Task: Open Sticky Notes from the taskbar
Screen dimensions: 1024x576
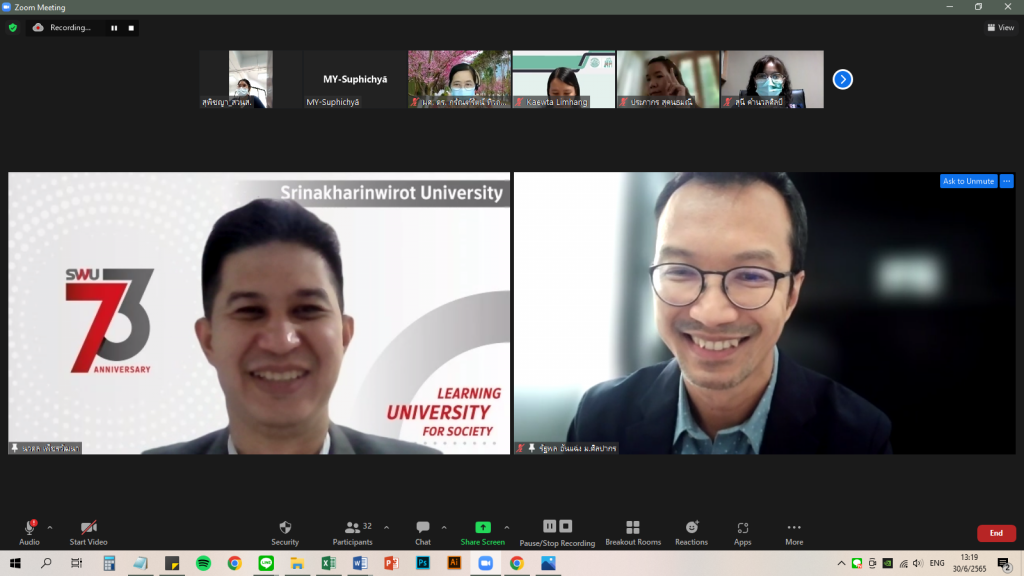Action: click(x=172, y=563)
